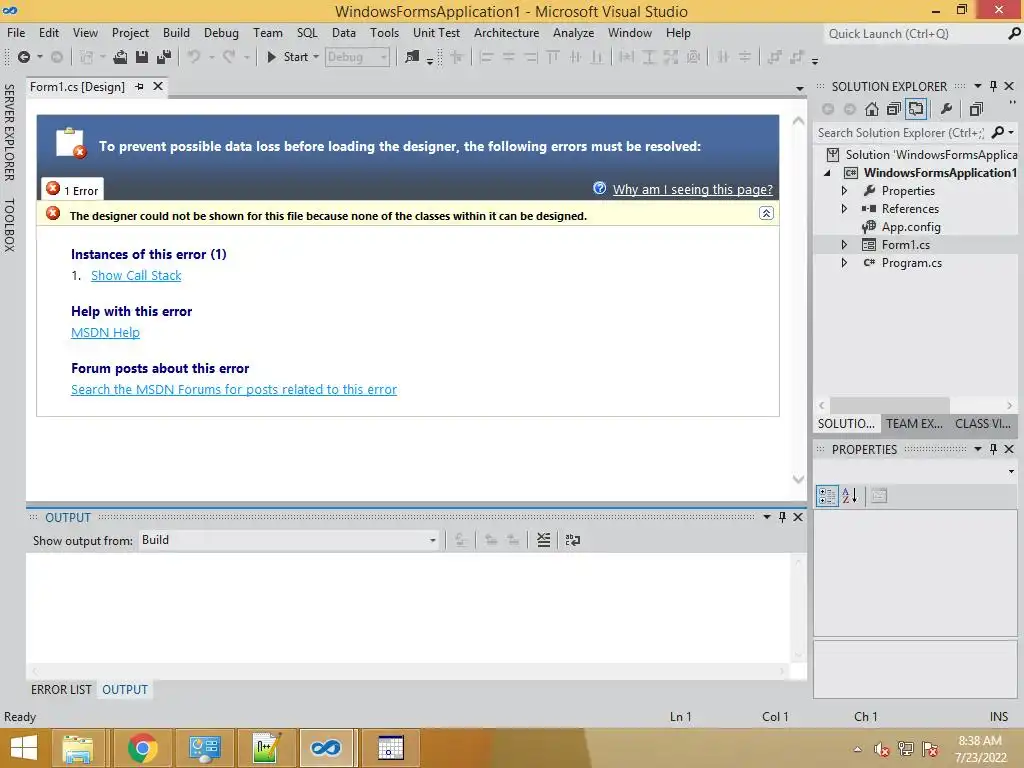Click Search the MSDN Forums link
Screen dimensions: 1024x768
(x=234, y=389)
